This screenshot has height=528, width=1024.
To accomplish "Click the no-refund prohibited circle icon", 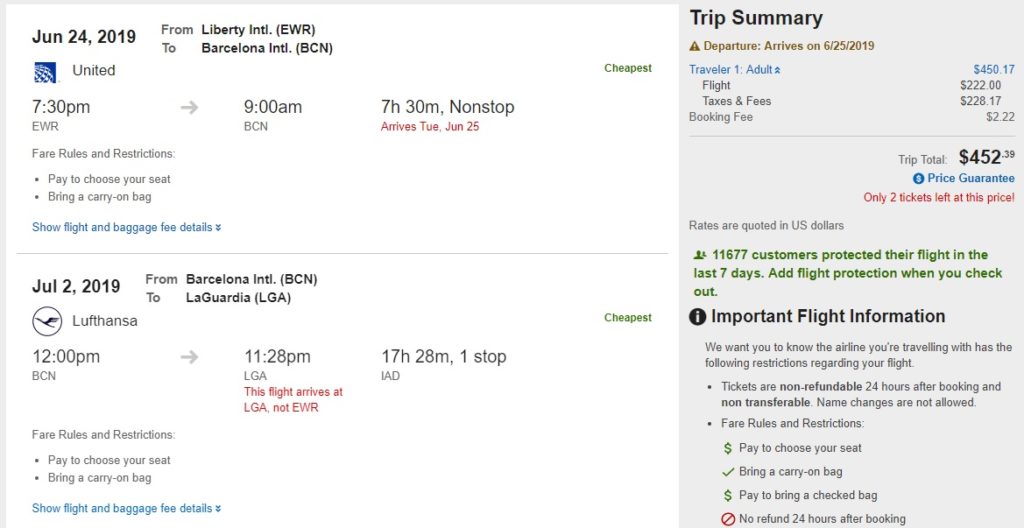I will point(728,519).
